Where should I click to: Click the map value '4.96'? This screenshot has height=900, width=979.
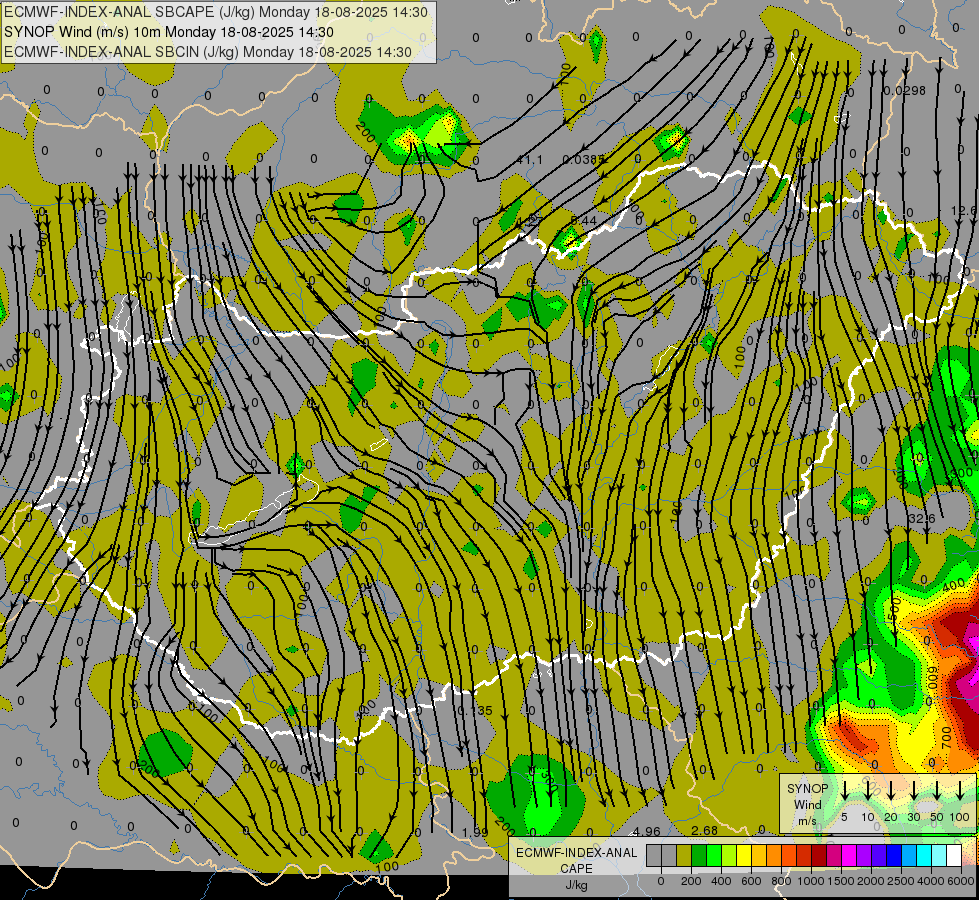coord(646,831)
